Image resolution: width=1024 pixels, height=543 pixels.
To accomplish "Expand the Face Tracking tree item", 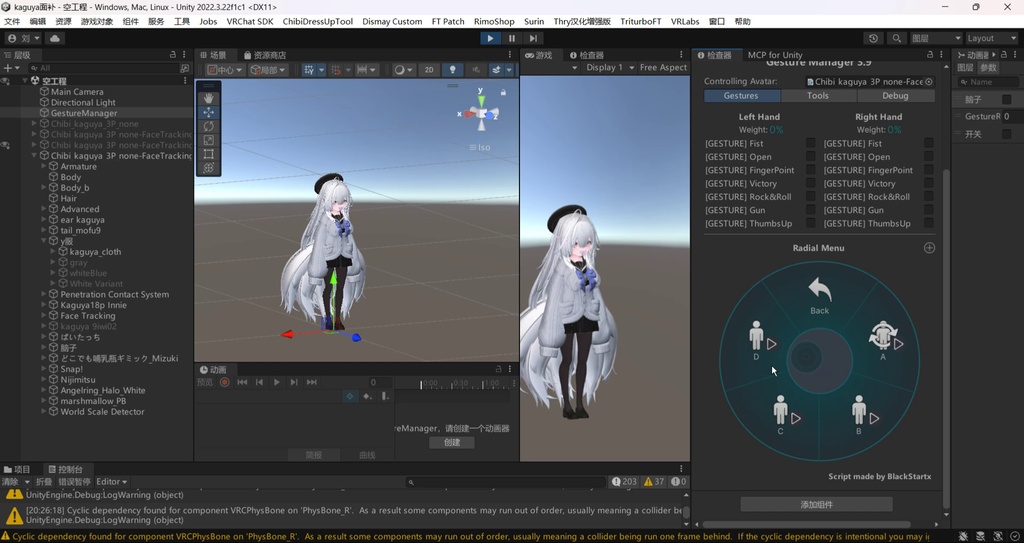I will coord(44,316).
